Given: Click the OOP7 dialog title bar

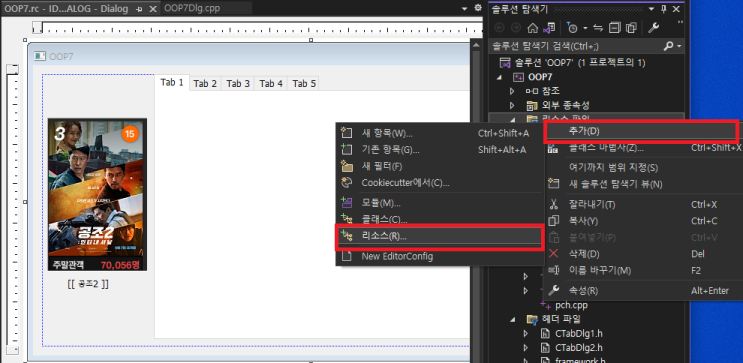Looking at the screenshot, I should pos(250,56).
